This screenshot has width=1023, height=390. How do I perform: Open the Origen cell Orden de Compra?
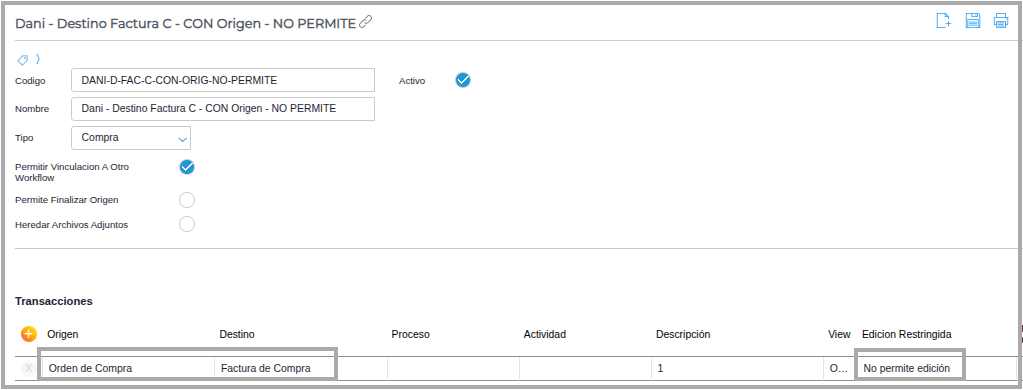(128, 368)
